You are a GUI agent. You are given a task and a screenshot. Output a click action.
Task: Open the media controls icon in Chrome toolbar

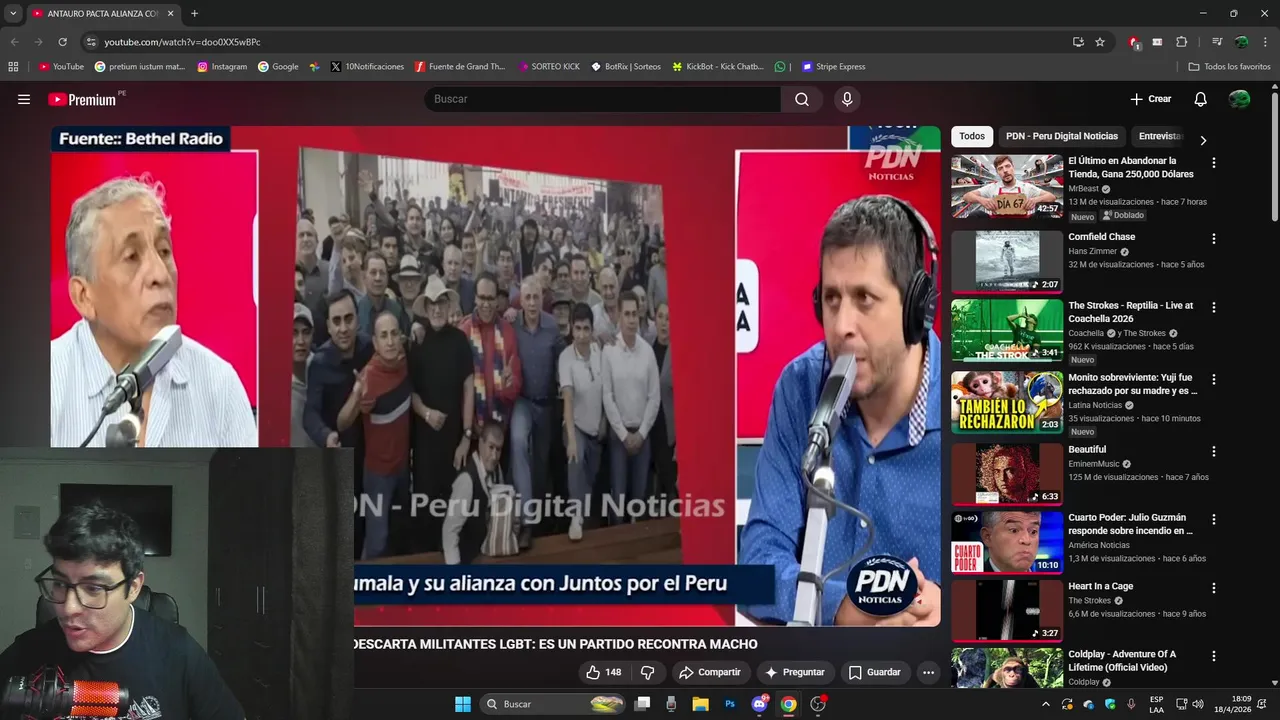tap(1217, 42)
